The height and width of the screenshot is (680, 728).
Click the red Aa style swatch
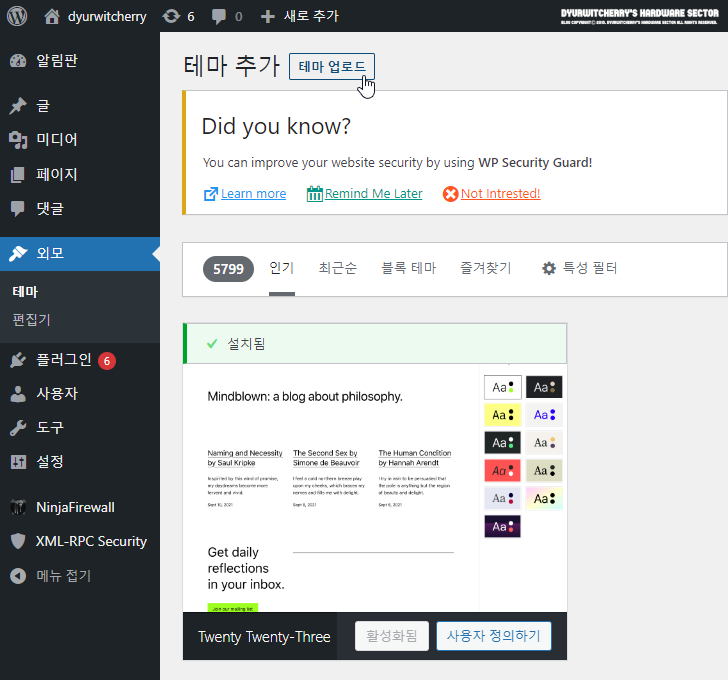tap(503, 471)
